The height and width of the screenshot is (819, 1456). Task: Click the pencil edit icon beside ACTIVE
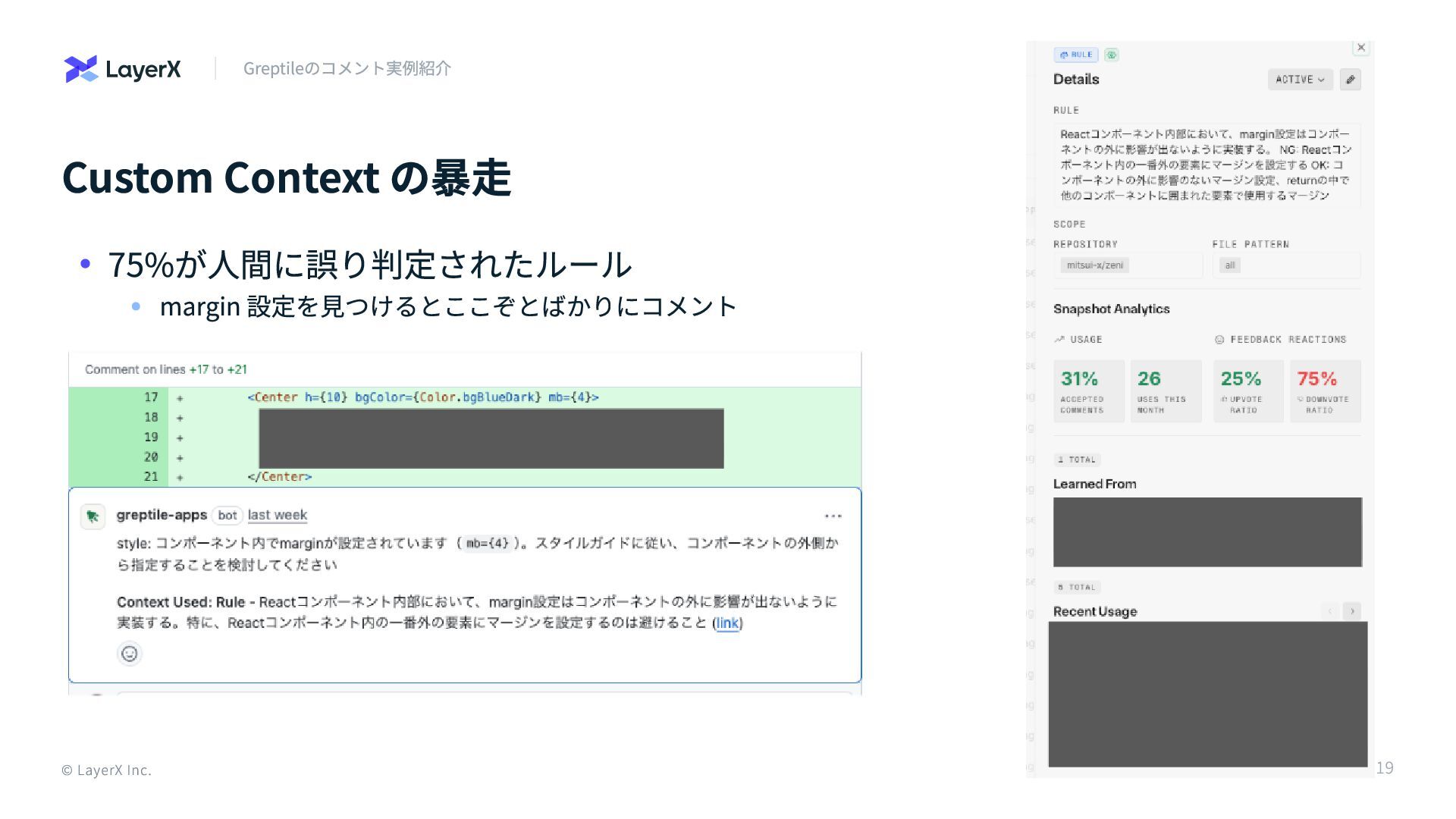[x=1350, y=80]
